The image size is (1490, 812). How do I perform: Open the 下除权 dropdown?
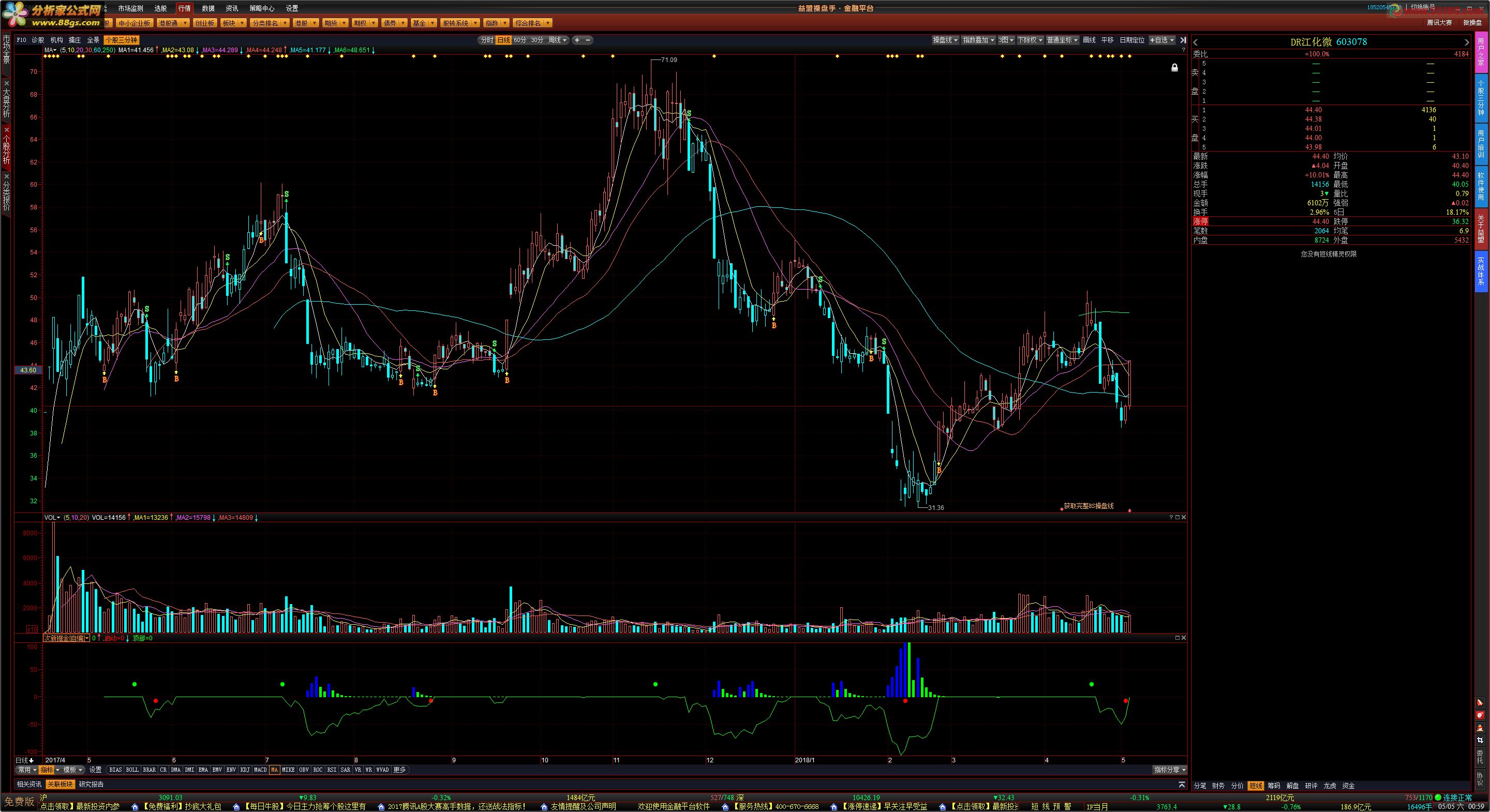(1030, 40)
